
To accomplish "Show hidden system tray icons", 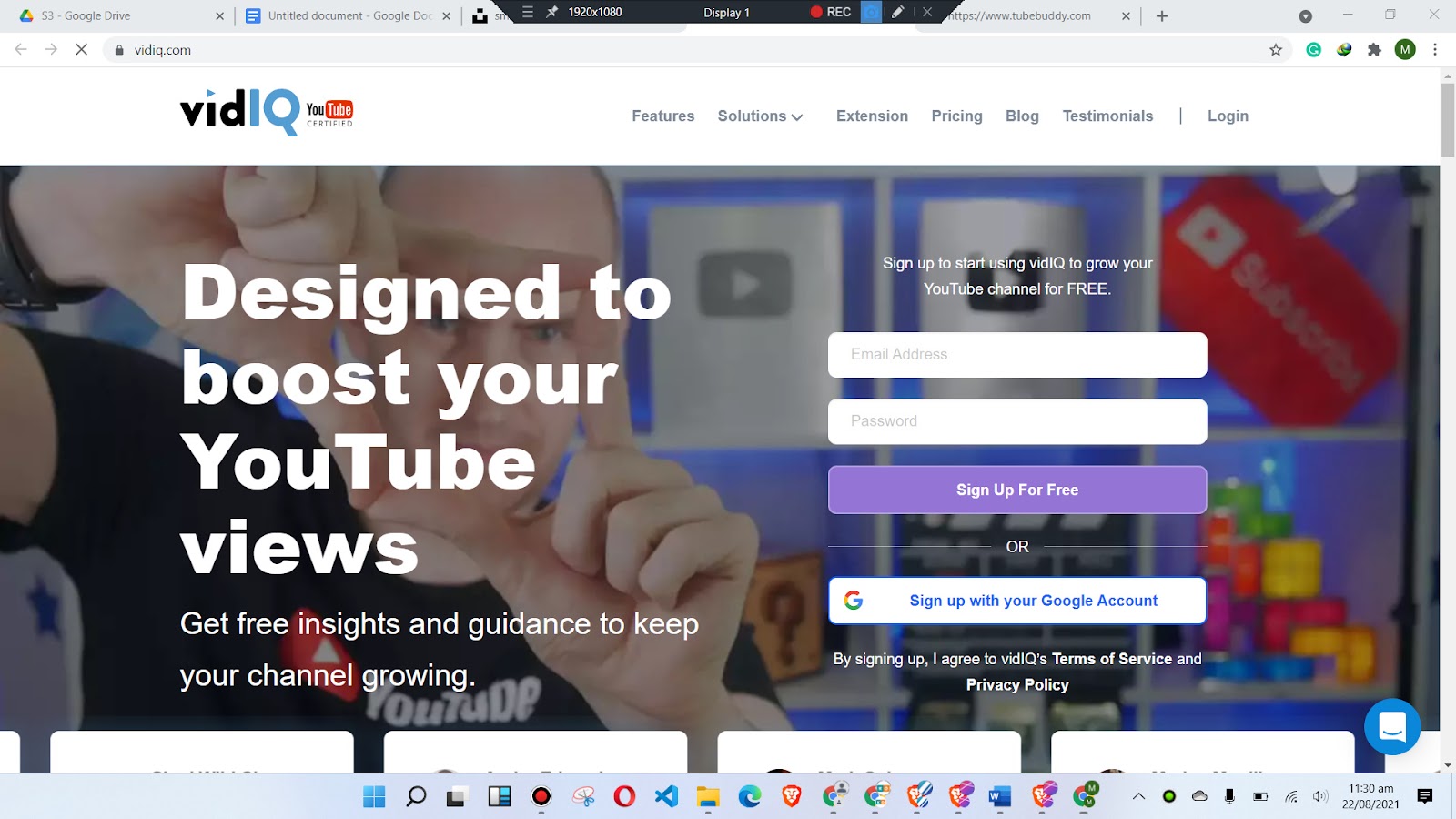I will coord(1138,796).
